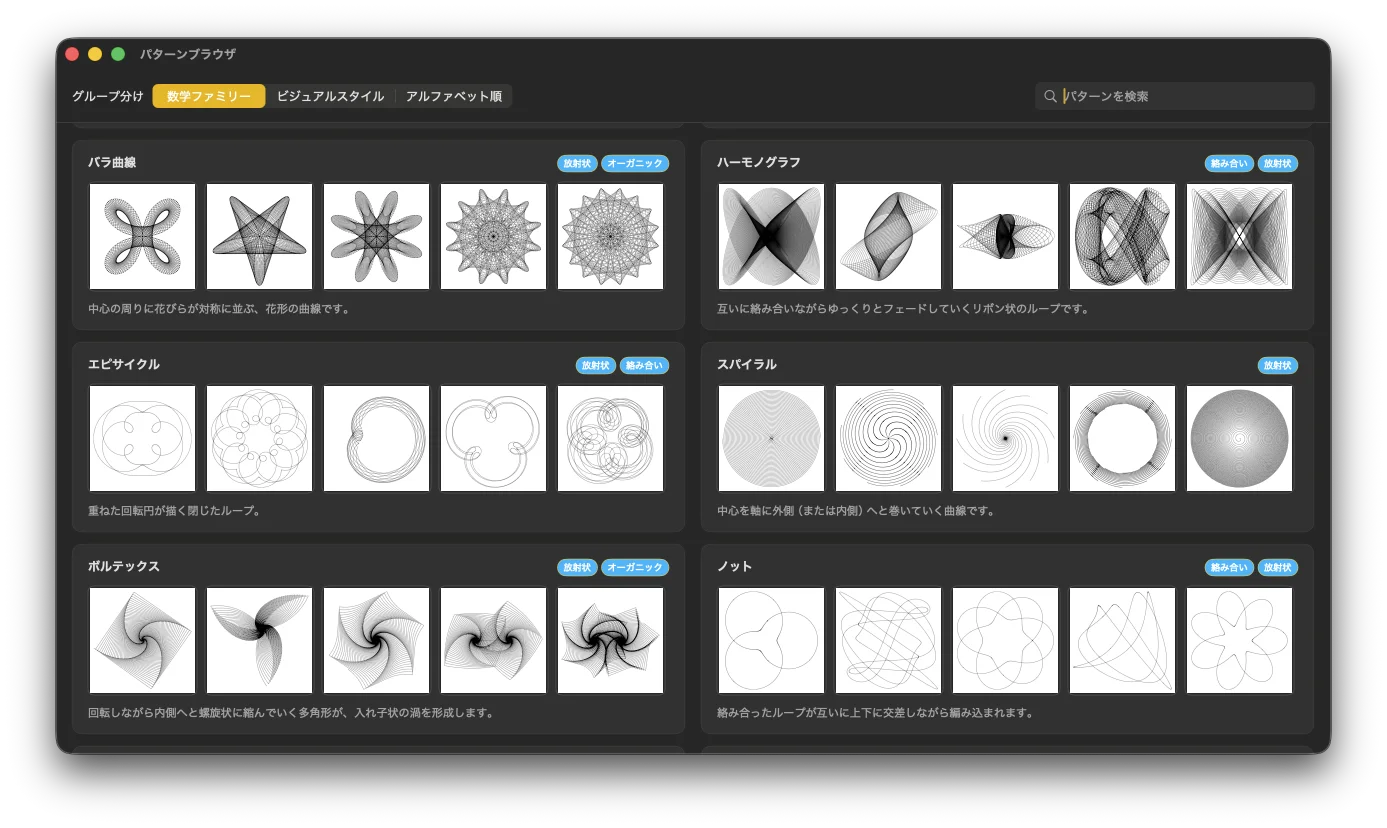Choose the fifth バラ曲線 dense mandala thumbnail
This screenshot has height=828, width=1387.
[x=610, y=236]
